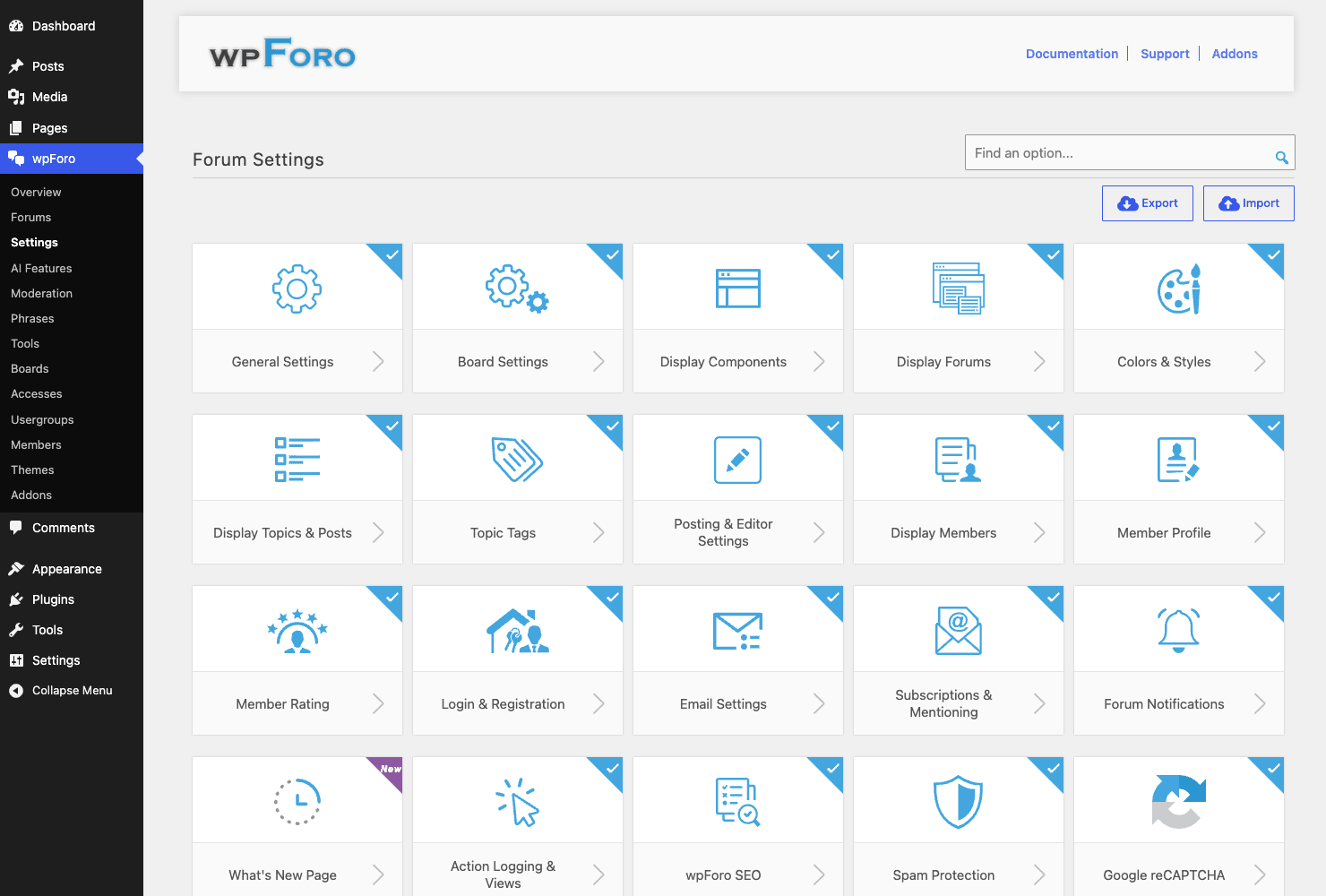
Task: Open the Forum Notifications bell icon
Action: tap(1179, 631)
